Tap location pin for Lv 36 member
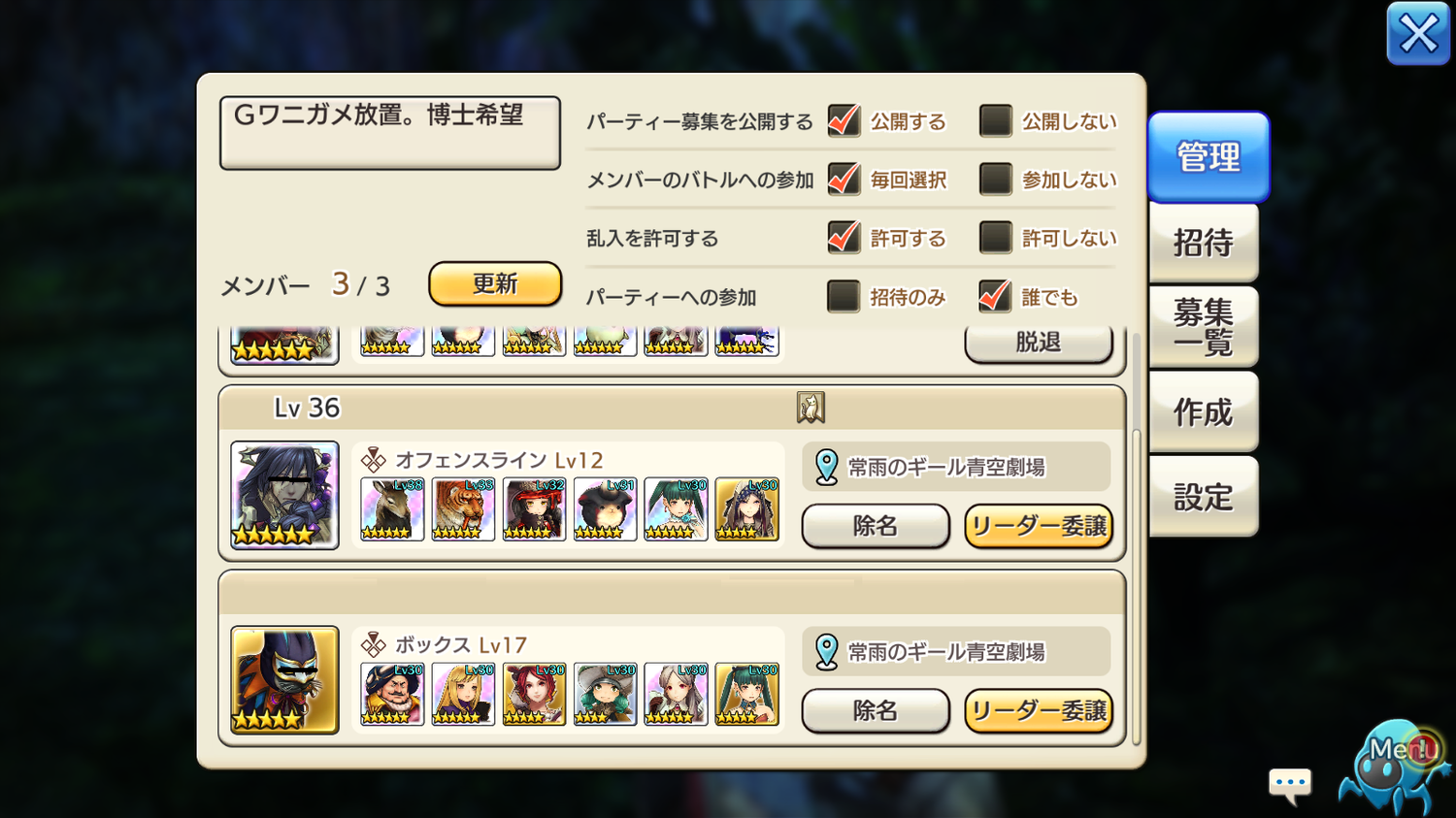The width and height of the screenshot is (1456, 818). [x=826, y=467]
